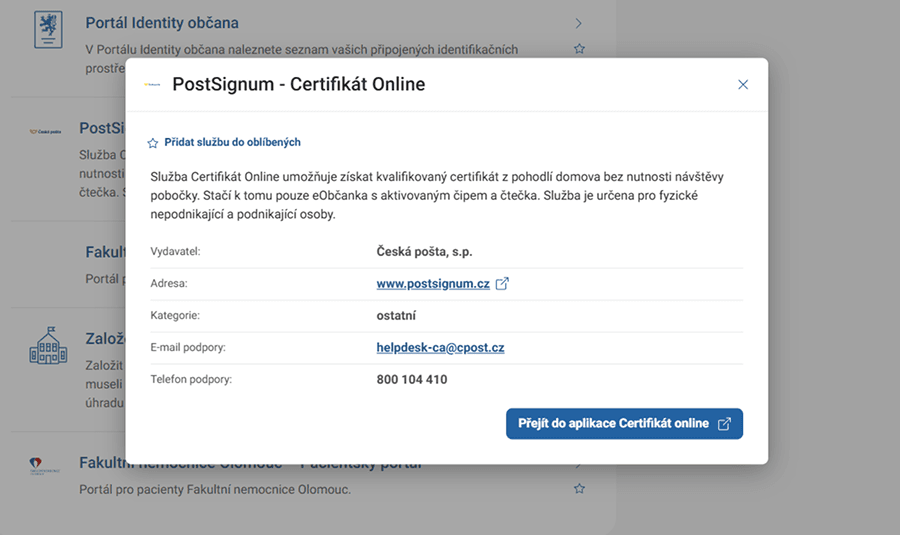The width and height of the screenshot is (900, 535).
Task: Open the www.postsignum.cz link
Action: click(x=433, y=284)
